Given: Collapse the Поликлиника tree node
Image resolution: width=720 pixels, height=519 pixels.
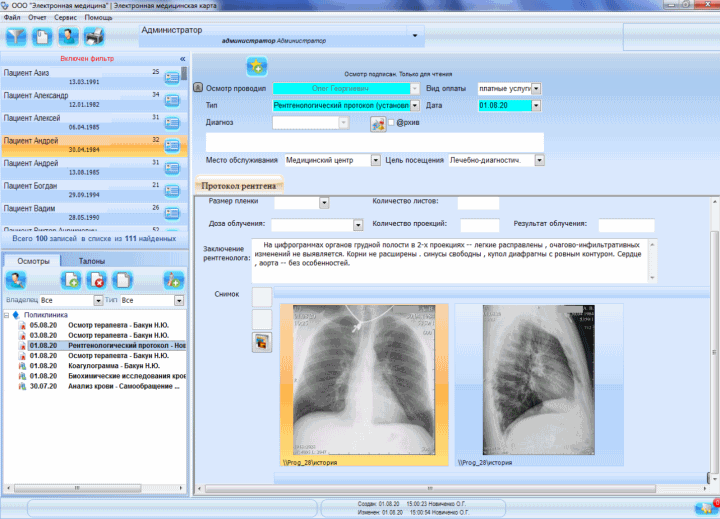Looking at the screenshot, I should point(6,315).
